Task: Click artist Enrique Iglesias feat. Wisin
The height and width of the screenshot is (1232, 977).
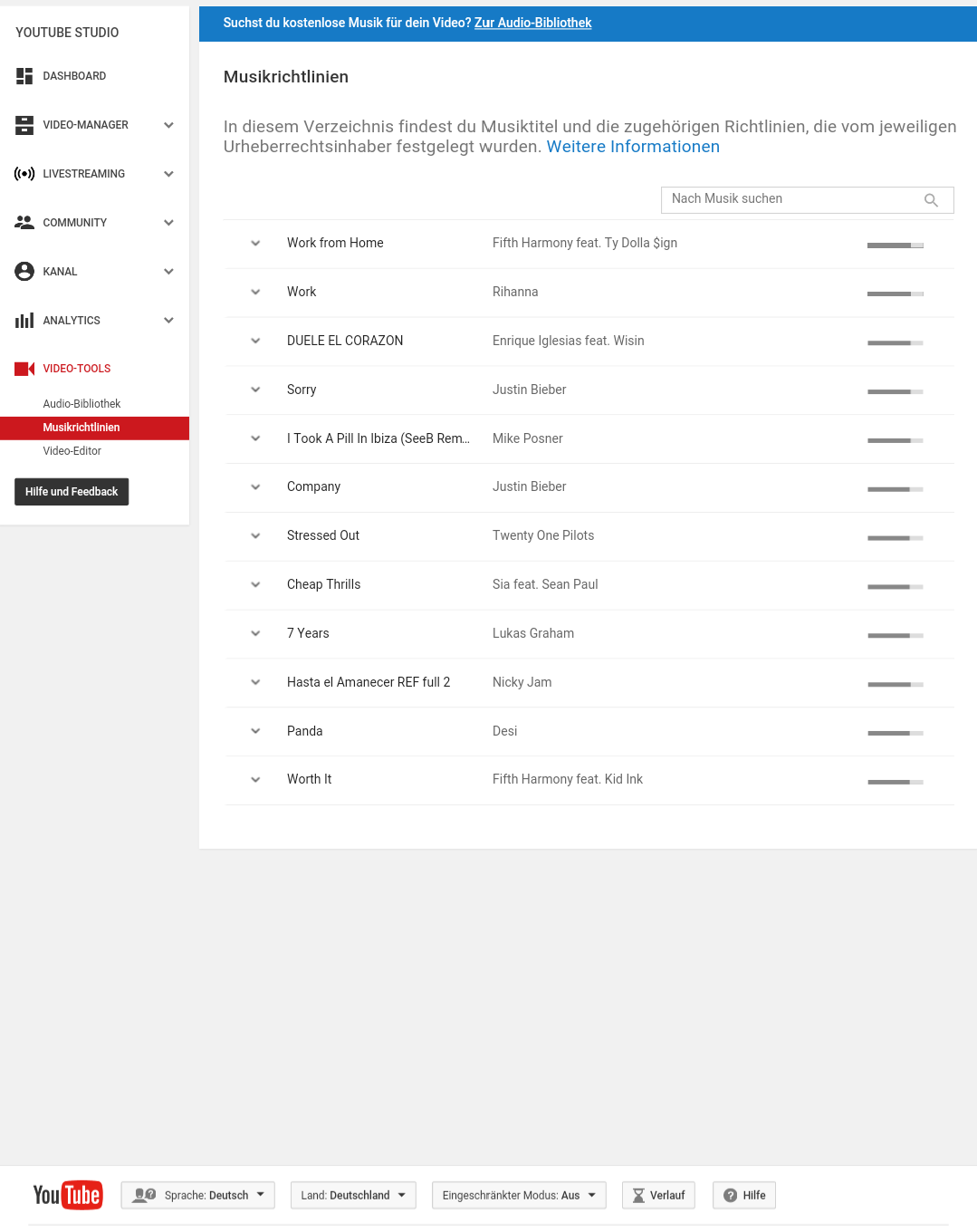Action: pyautogui.click(x=569, y=341)
